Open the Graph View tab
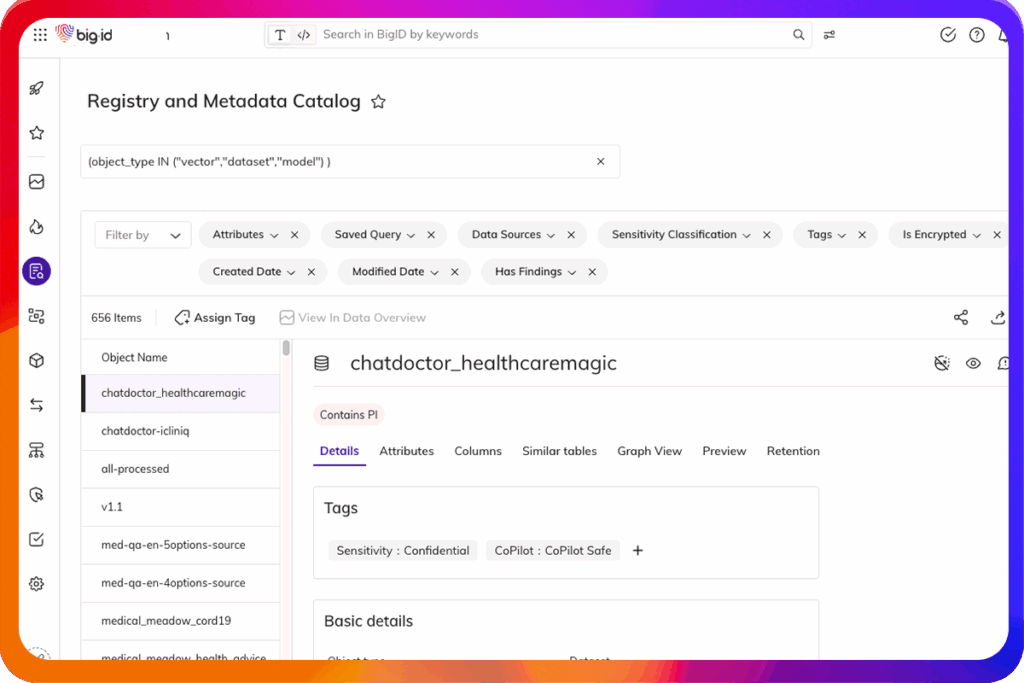This screenshot has height=683, width=1024. click(x=649, y=451)
